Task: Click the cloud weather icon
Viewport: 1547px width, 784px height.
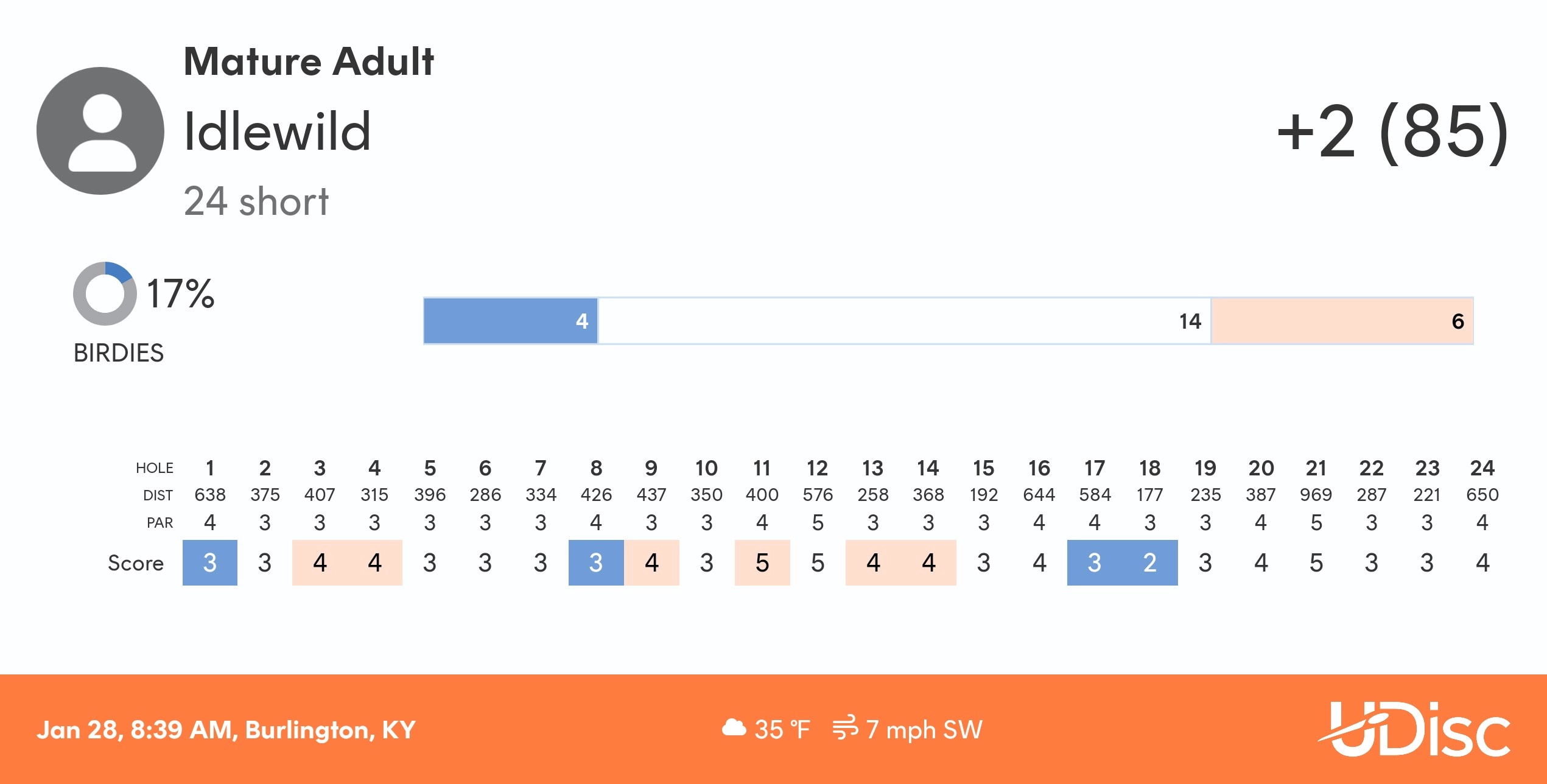Action: 734,727
